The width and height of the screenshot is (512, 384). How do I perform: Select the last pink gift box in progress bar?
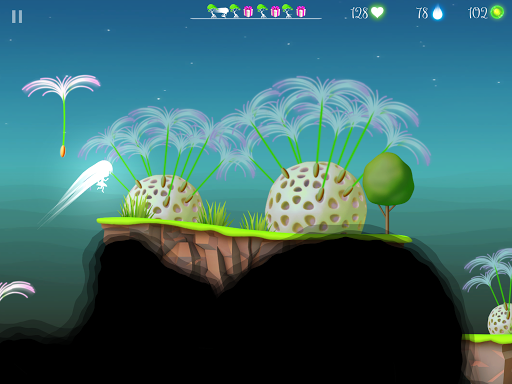(x=301, y=12)
